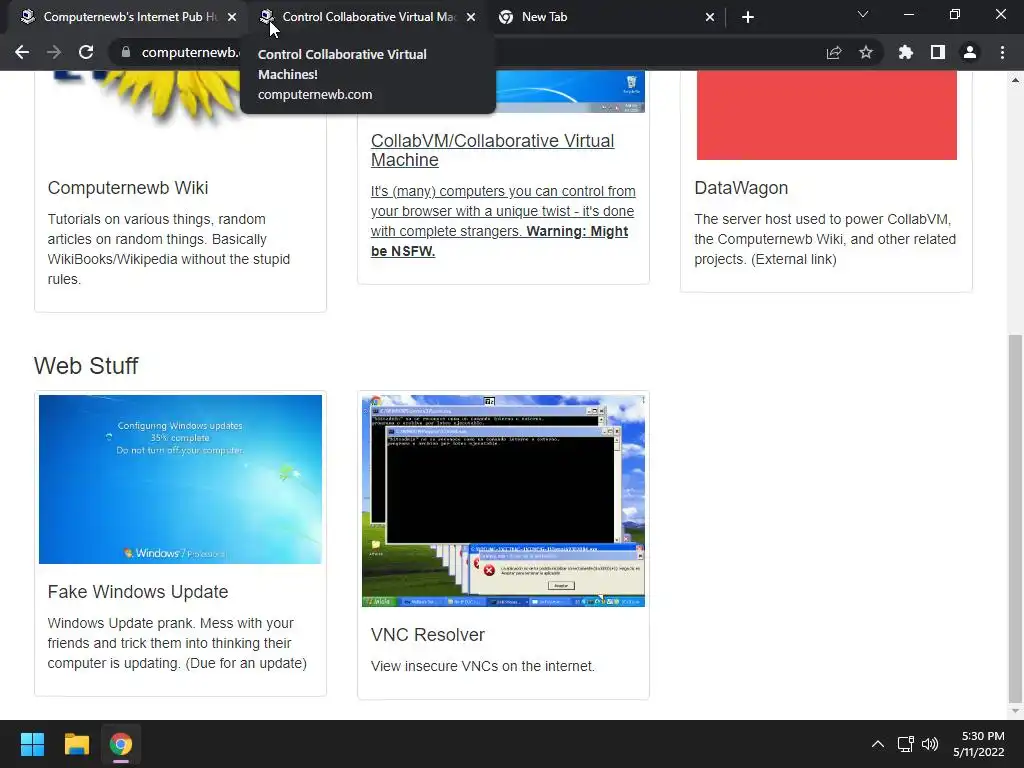Viewport: 1024px width, 768px height.
Task: Click the address bar URL
Action: (190, 52)
